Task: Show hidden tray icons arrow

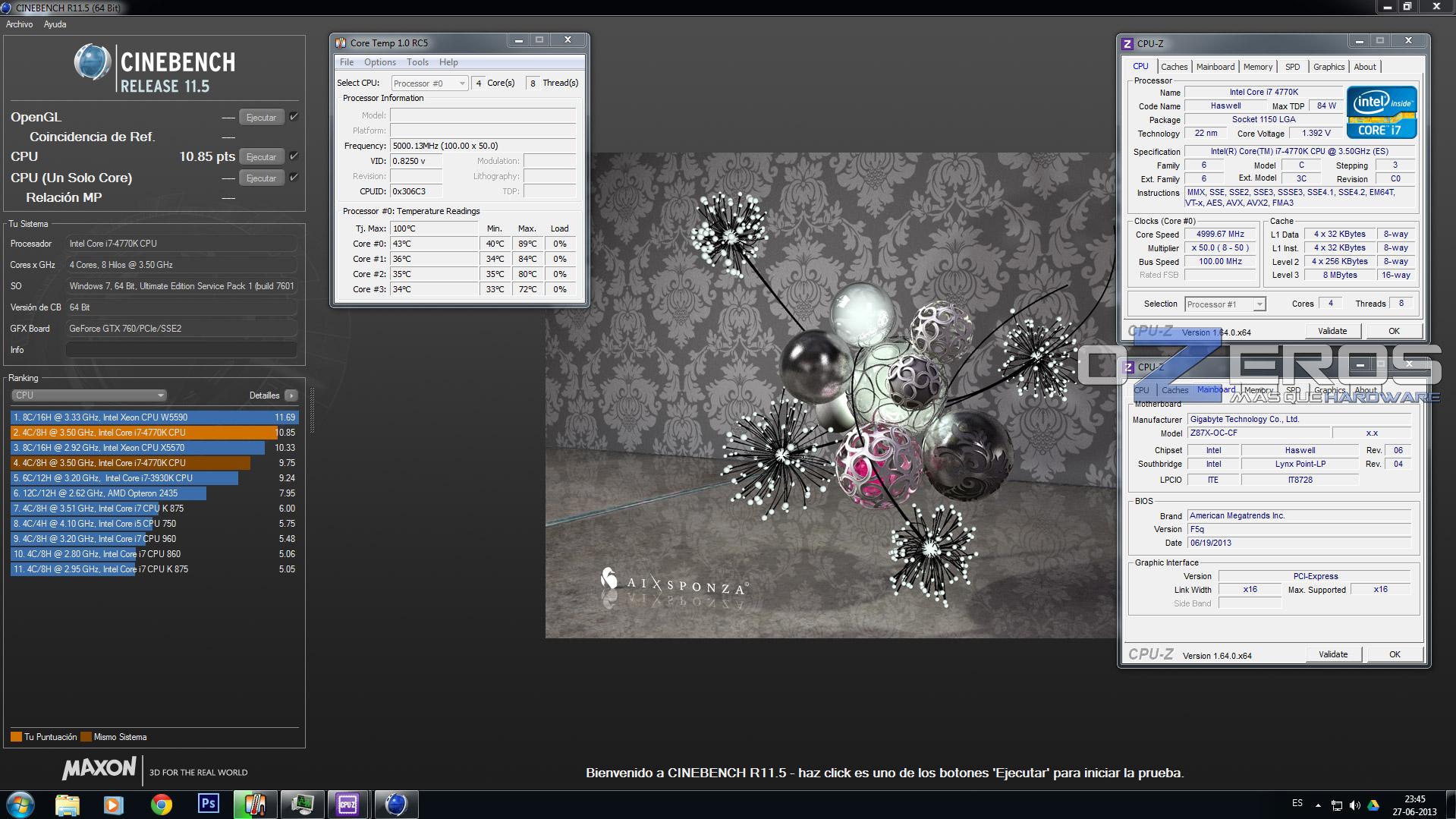Action: pyautogui.click(x=1318, y=805)
